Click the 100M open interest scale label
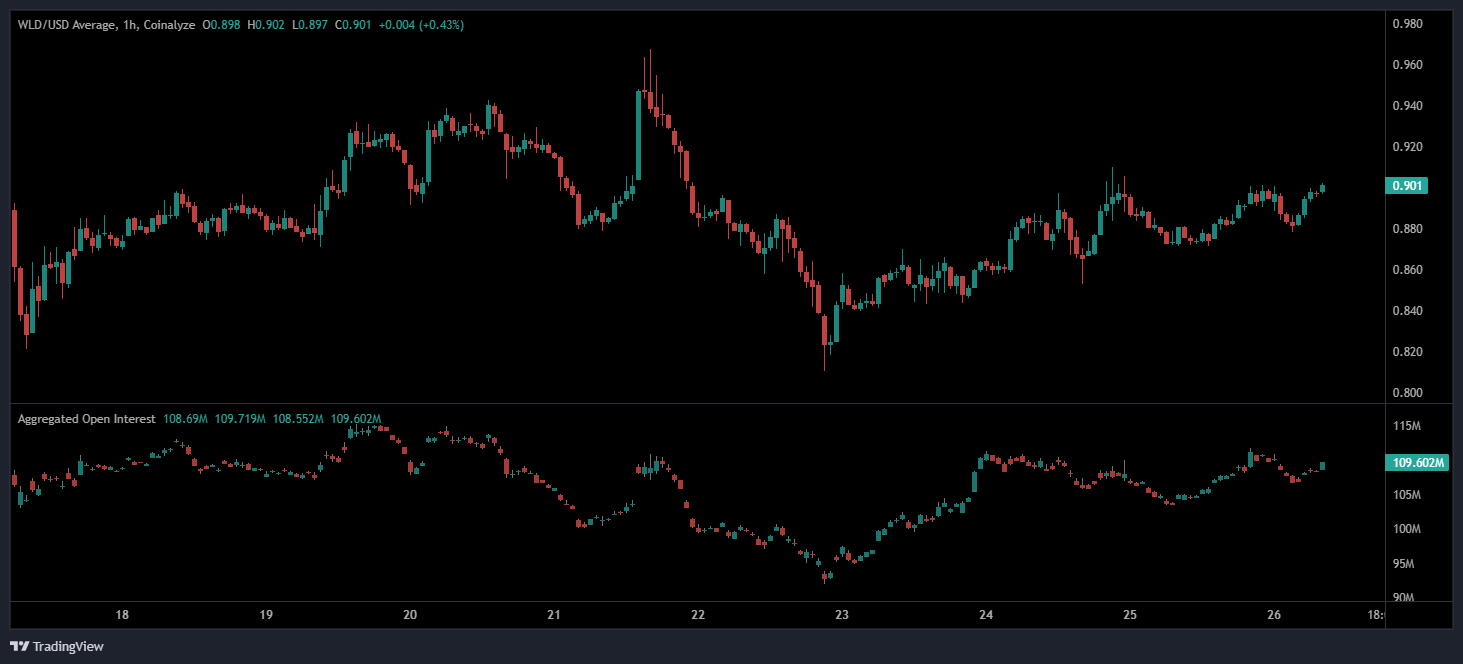Image resolution: width=1463 pixels, height=664 pixels. [x=1407, y=529]
